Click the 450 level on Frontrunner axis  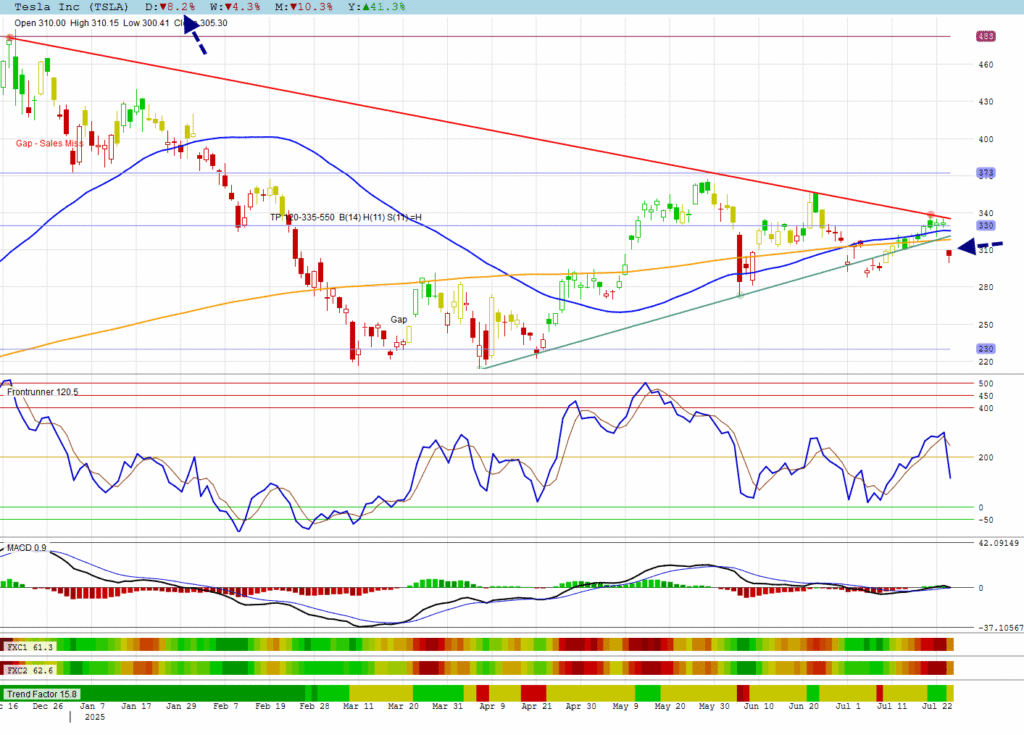click(985, 396)
